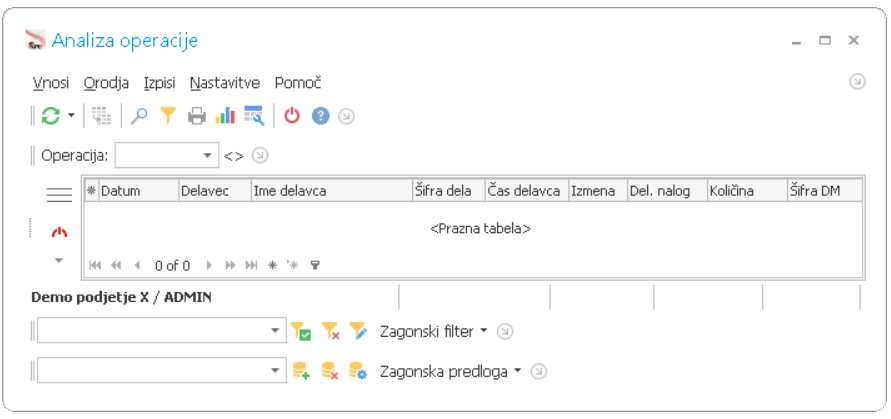
Task: Click the printer icon
Action: tap(197, 116)
